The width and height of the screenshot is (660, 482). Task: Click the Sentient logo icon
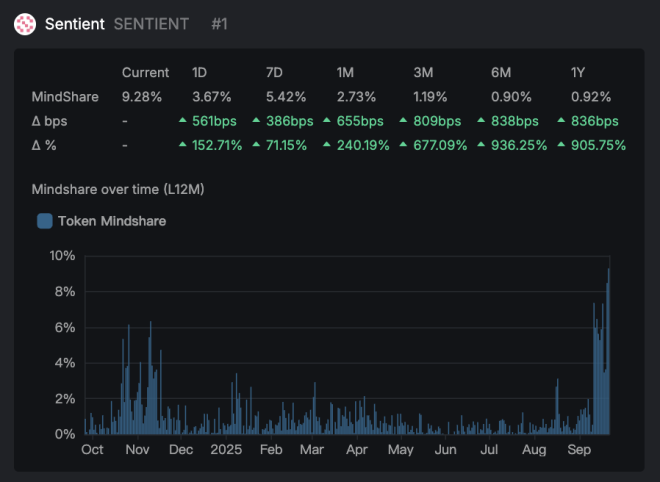pyautogui.click(x=25, y=24)
